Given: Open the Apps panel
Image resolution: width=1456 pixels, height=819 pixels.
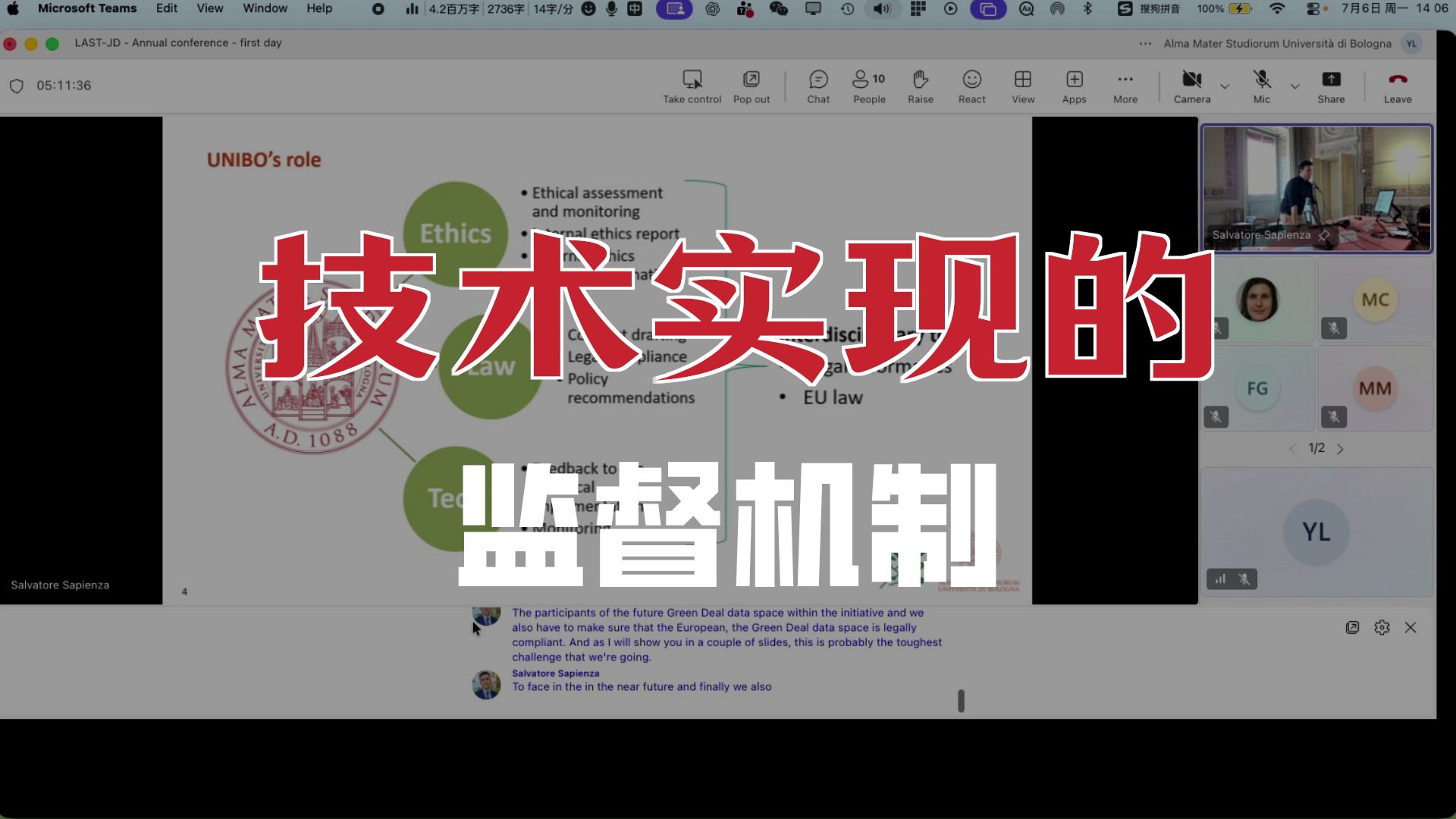Looking at the screenshot, I should [x=1074, y=87].
